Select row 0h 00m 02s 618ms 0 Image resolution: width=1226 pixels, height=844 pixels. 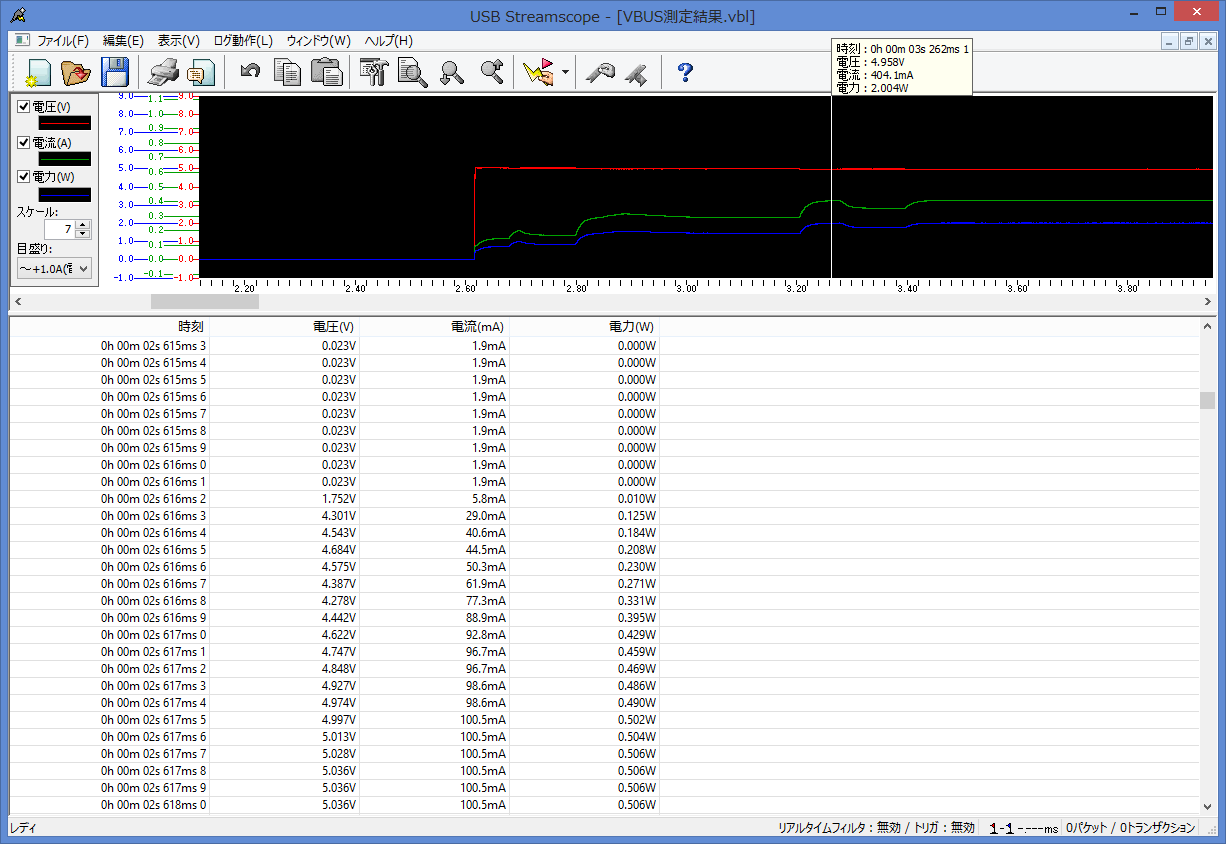pos(604,804)
